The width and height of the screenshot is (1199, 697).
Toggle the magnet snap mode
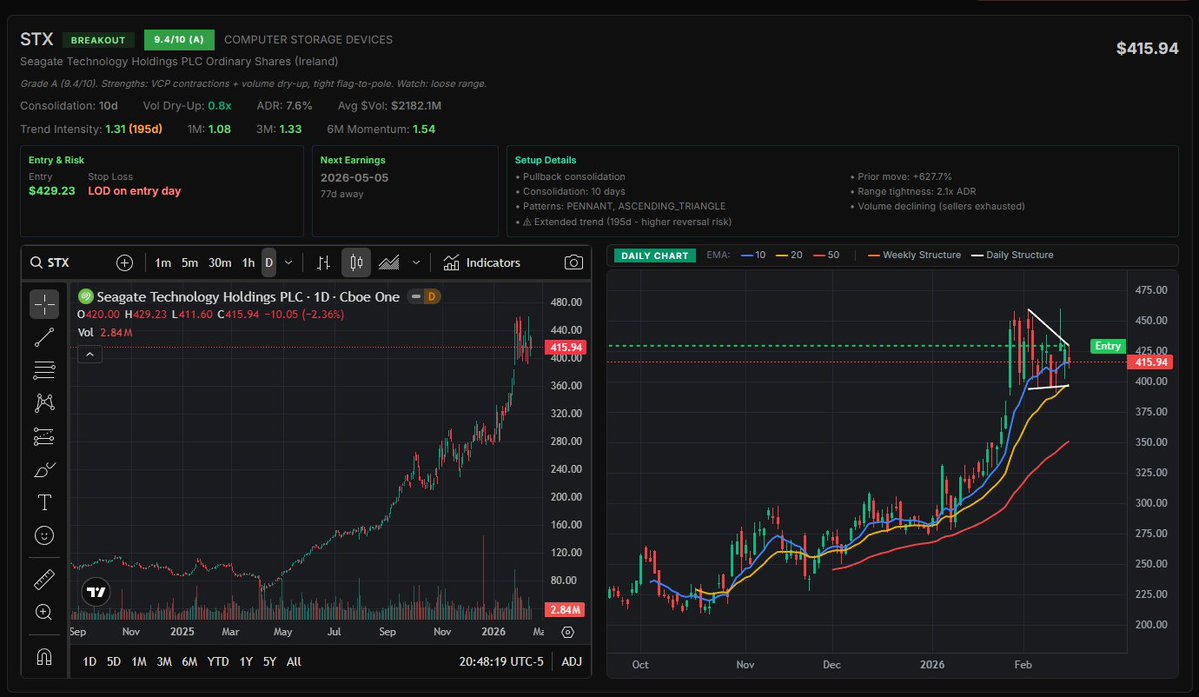(44, 656)
